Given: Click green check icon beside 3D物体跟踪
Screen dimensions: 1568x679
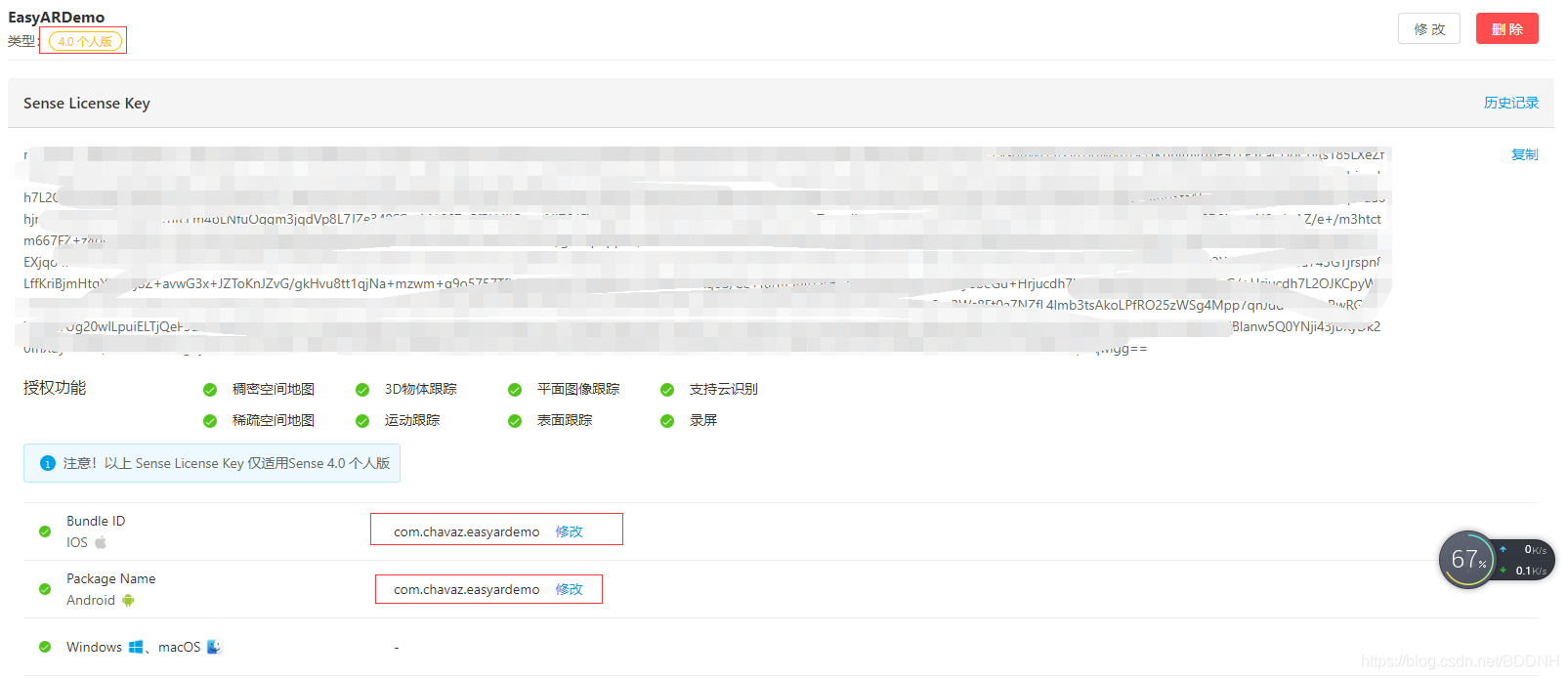Looking at the screenshot, I should (362, 390).
